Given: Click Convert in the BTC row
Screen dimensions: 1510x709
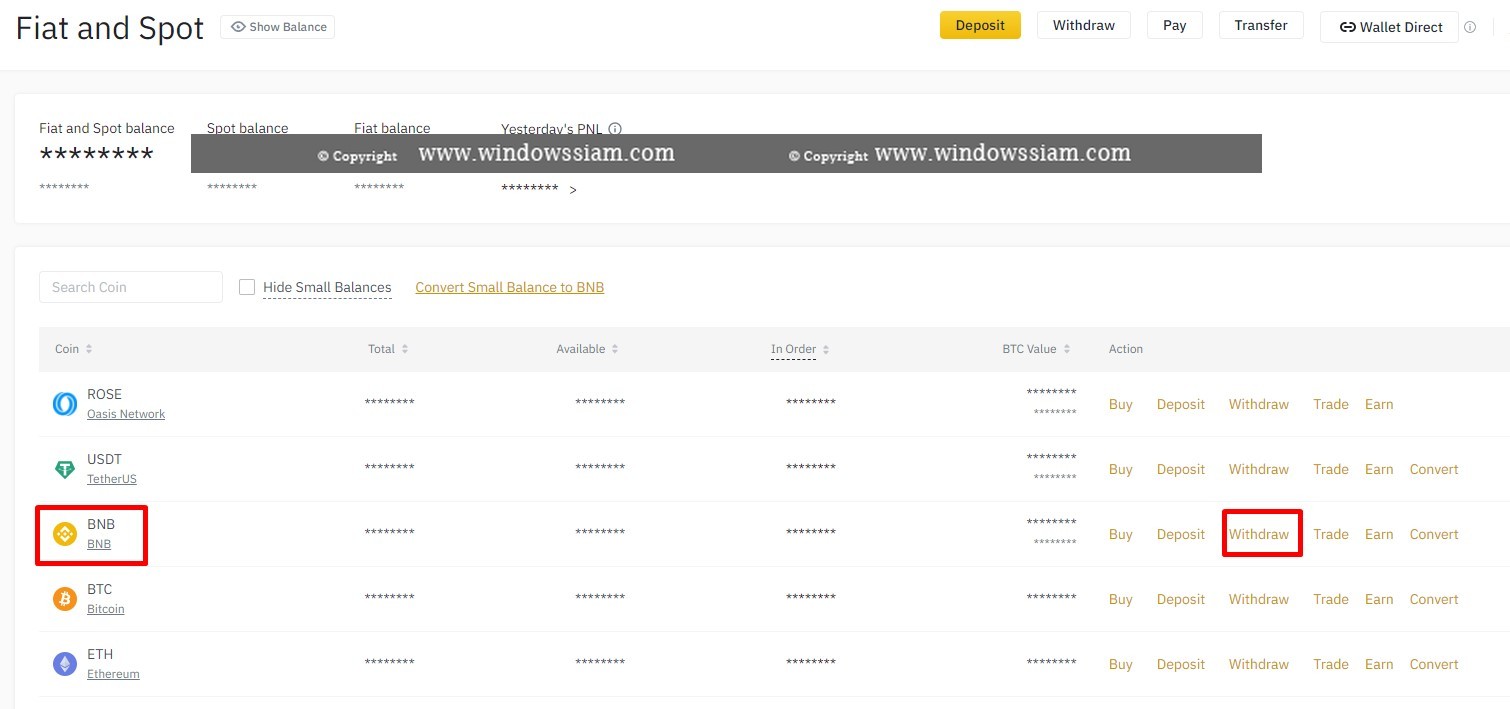Looking at the screenshot, I should [1434, 599].
